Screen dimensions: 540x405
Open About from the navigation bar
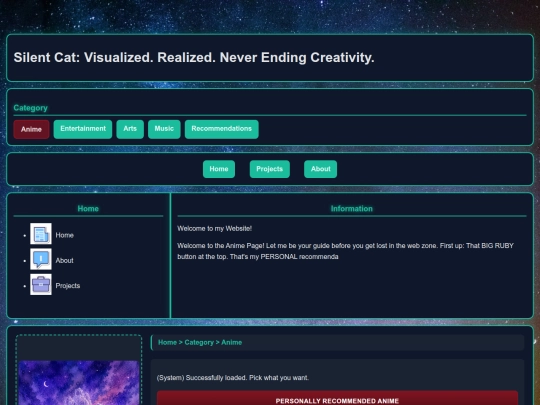click(x=320, y=169)
